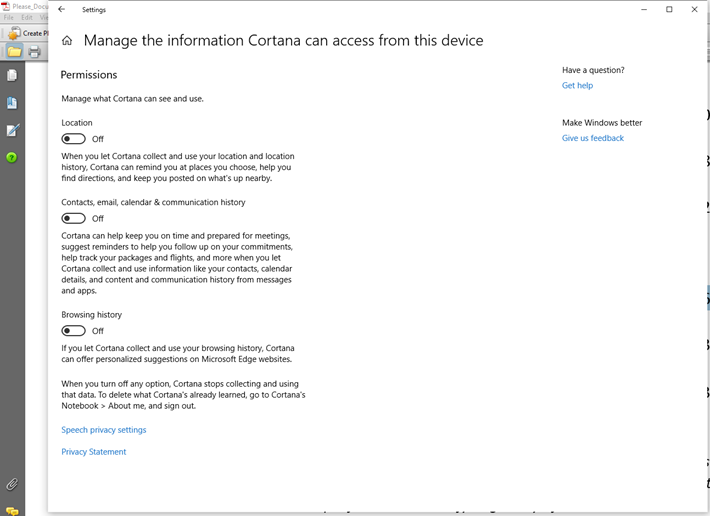
Task: Click the 'Manage what Cortana can see and use.' text
Action: (x=132, y=99)
